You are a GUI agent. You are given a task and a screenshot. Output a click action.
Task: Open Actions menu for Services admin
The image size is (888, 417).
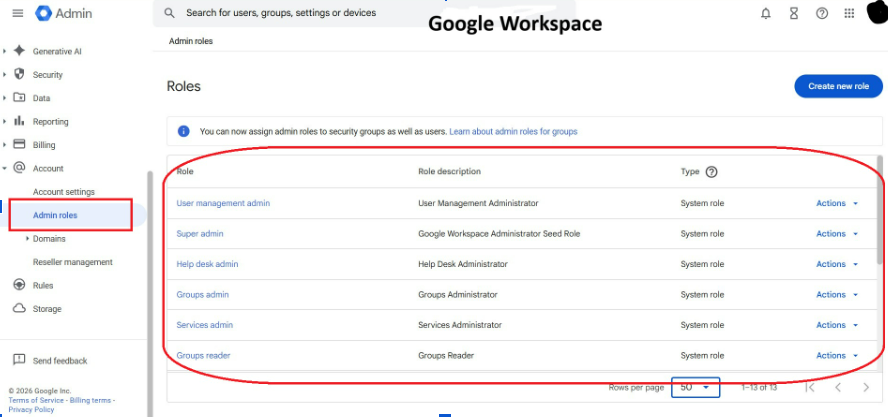coord(837,325)
